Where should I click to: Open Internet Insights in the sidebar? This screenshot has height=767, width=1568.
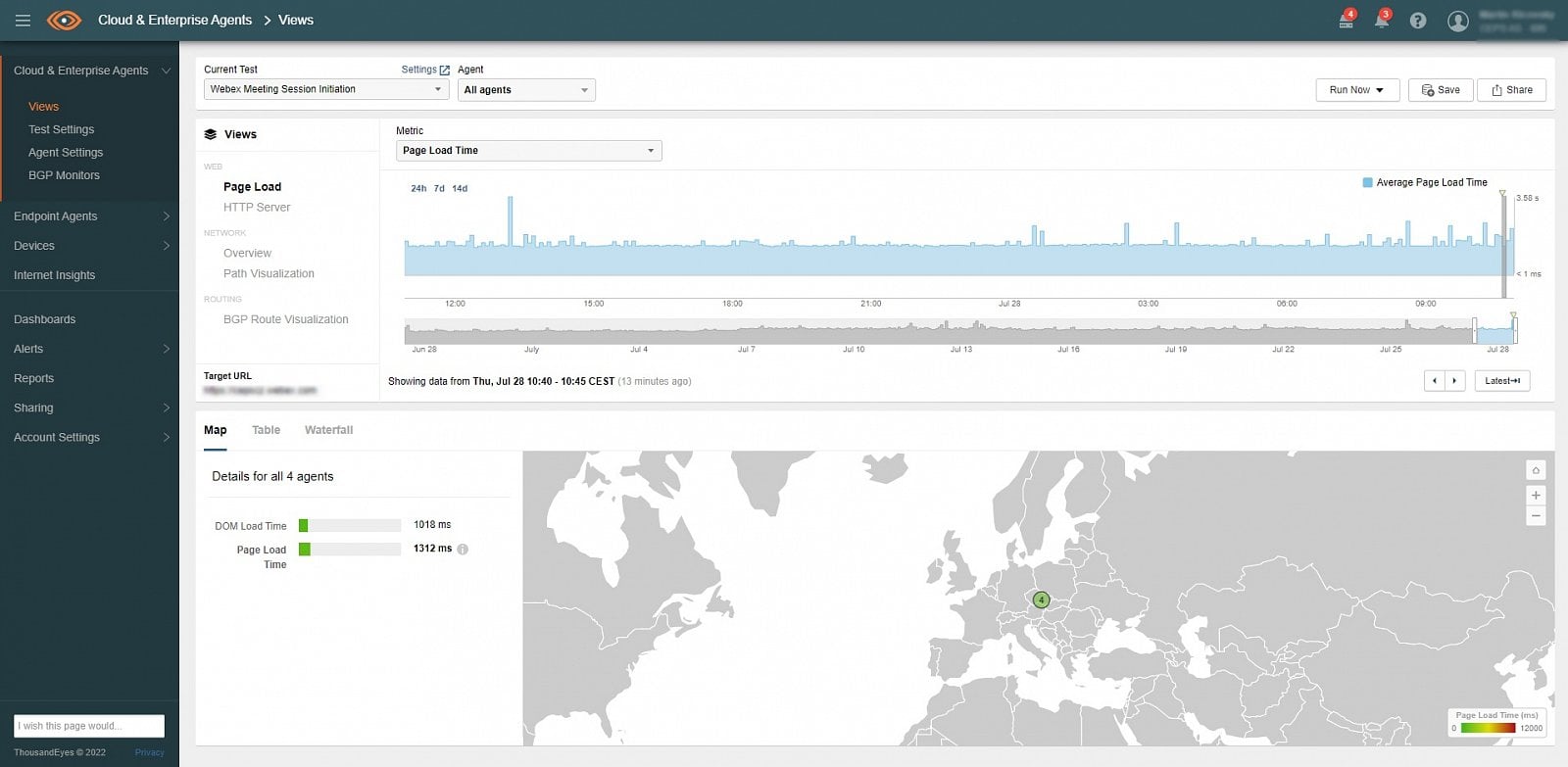pos(55,275)
